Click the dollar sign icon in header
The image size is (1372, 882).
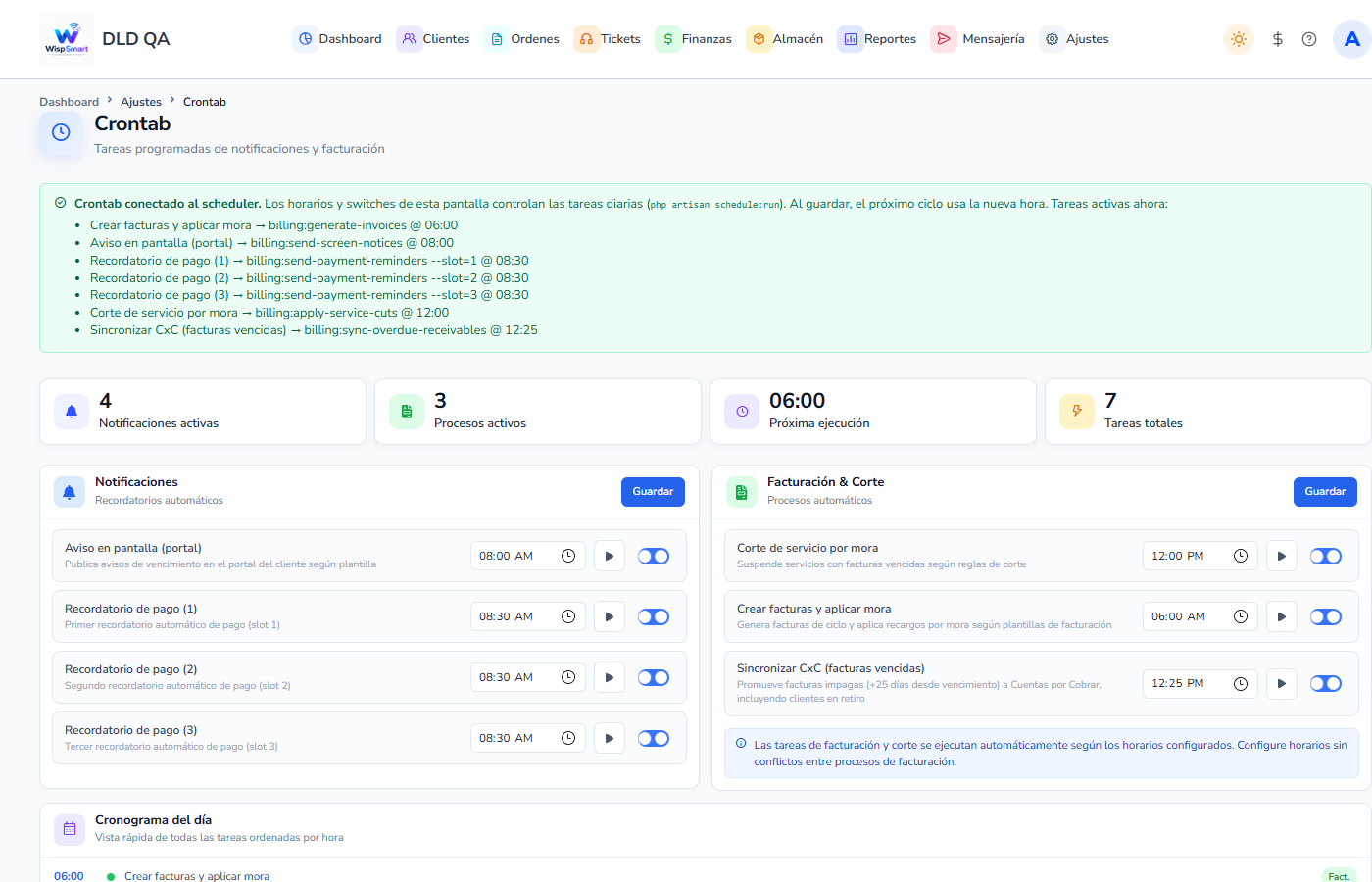coord(1278,39)
